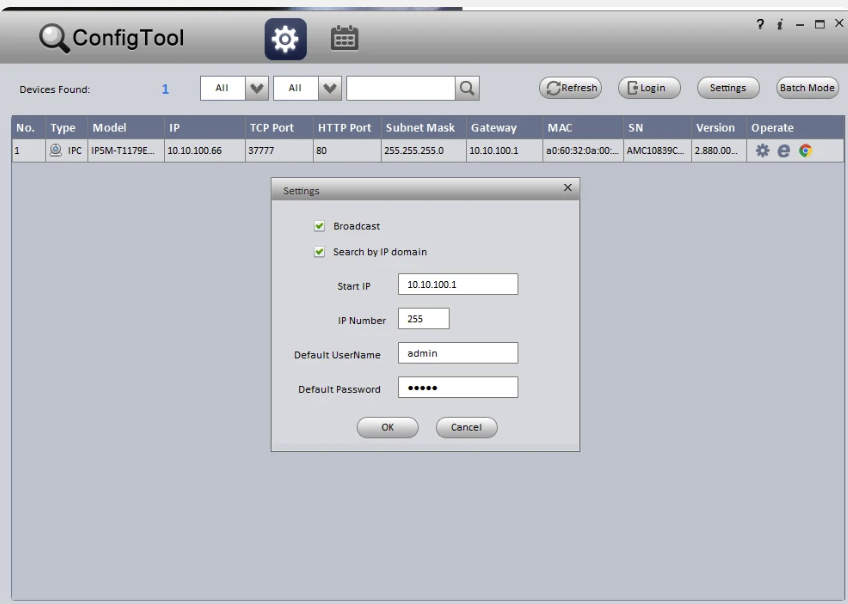The height and width of the screenshot is (604, 848).
Task: Click the gateway 10.10.100.1 table cell
Action: click(505, 150)
